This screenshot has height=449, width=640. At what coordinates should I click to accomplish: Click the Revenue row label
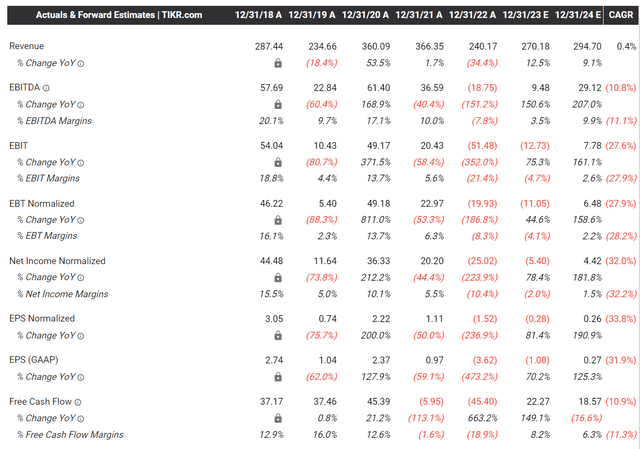point(27,46)
